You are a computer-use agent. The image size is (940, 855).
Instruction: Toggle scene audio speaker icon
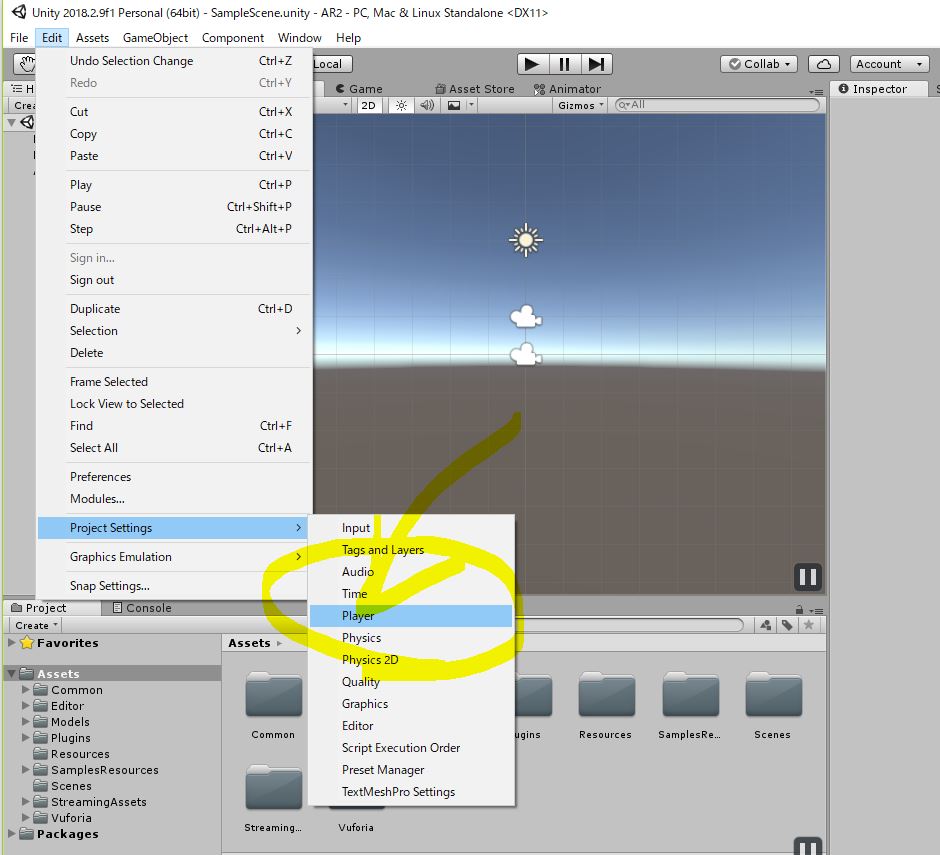pyautogui.click(x=427, y=106)
